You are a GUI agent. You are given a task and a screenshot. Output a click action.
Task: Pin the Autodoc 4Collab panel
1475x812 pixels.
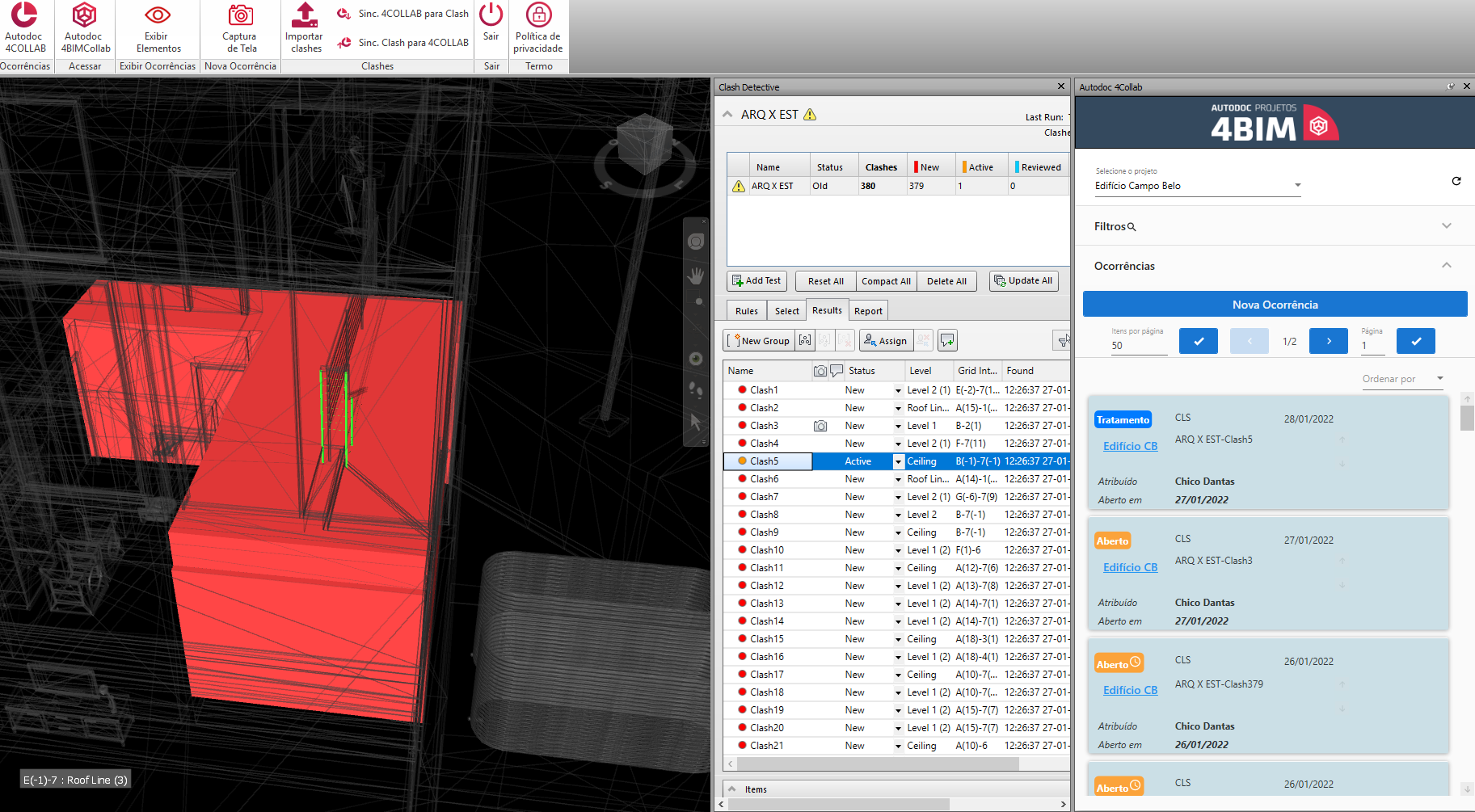click(x=1451, y=86)
